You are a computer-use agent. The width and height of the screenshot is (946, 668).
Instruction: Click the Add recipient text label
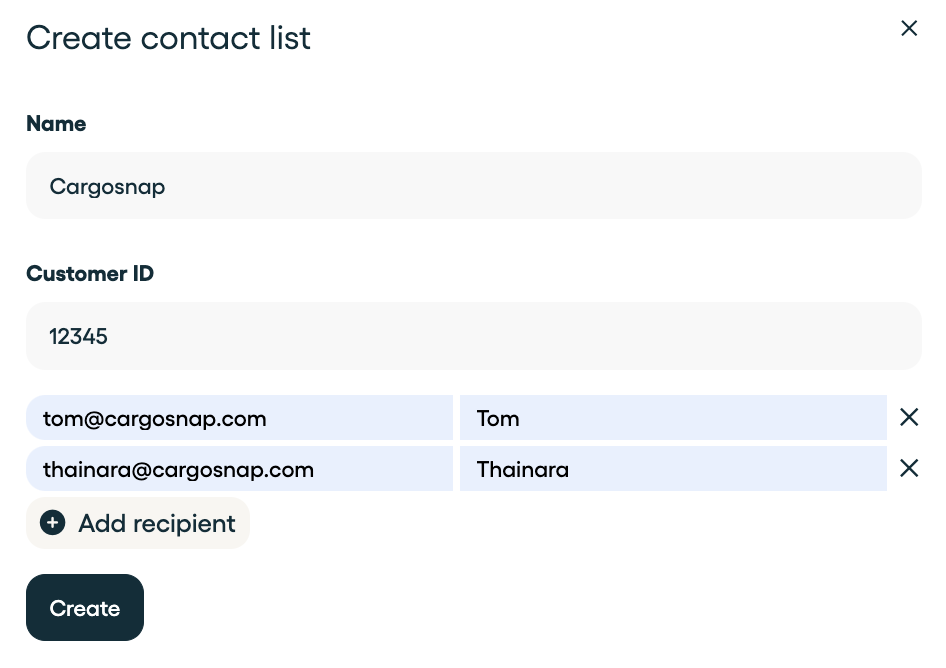[157, 524]
